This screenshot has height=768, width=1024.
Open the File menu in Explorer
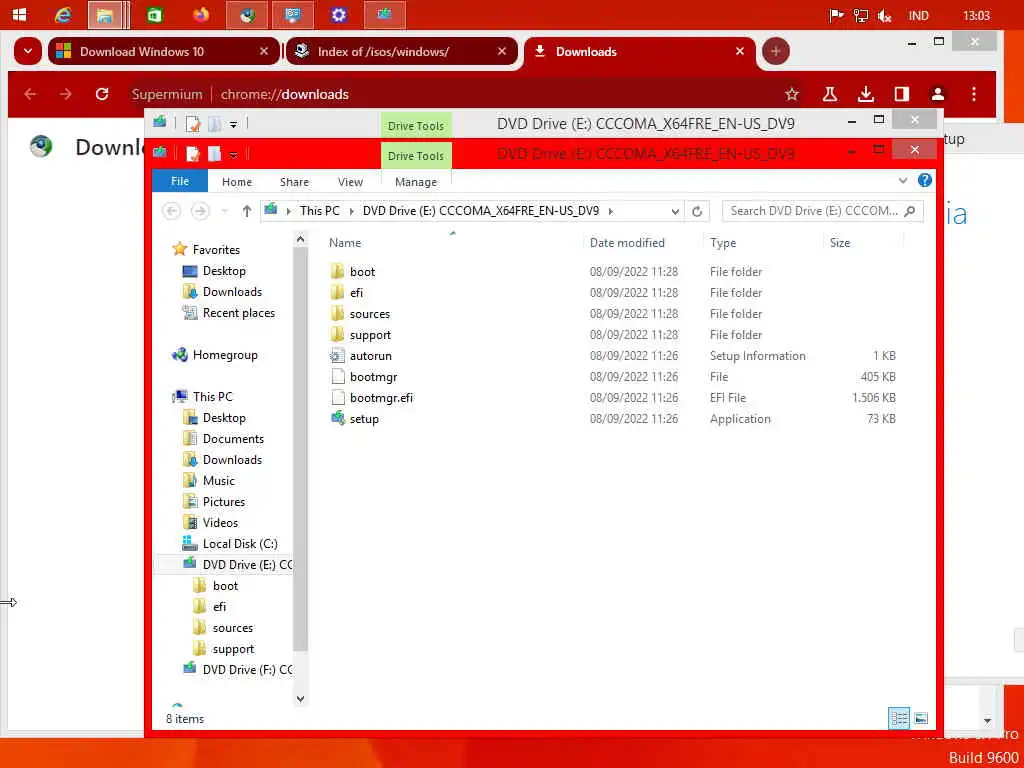click(180, 182)
